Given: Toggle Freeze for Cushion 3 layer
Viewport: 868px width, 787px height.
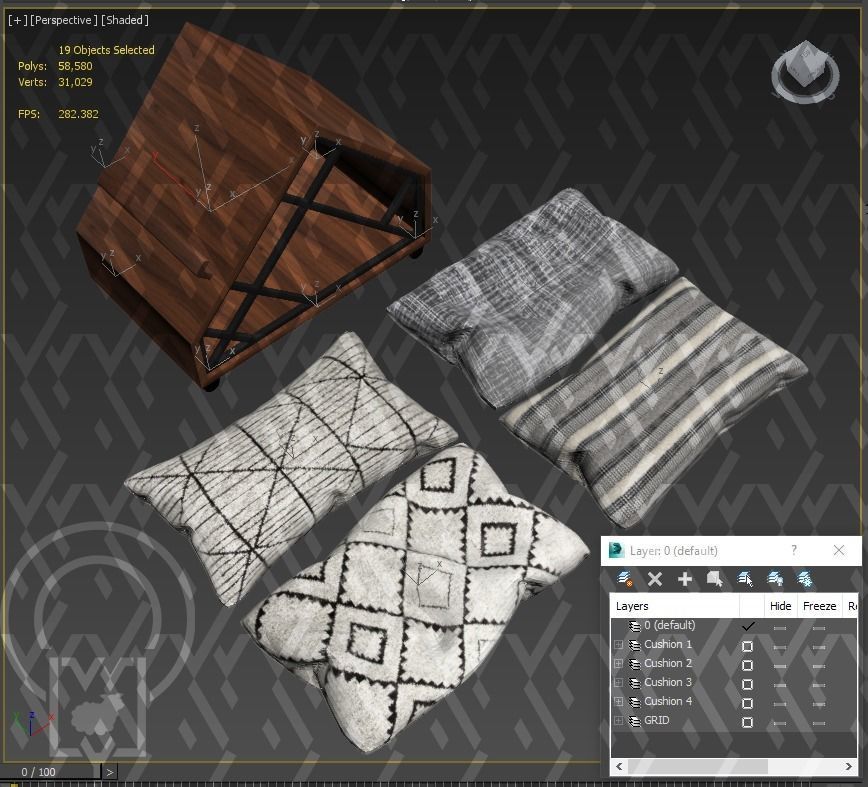Looking at the screenshot, I should [819, 685].
